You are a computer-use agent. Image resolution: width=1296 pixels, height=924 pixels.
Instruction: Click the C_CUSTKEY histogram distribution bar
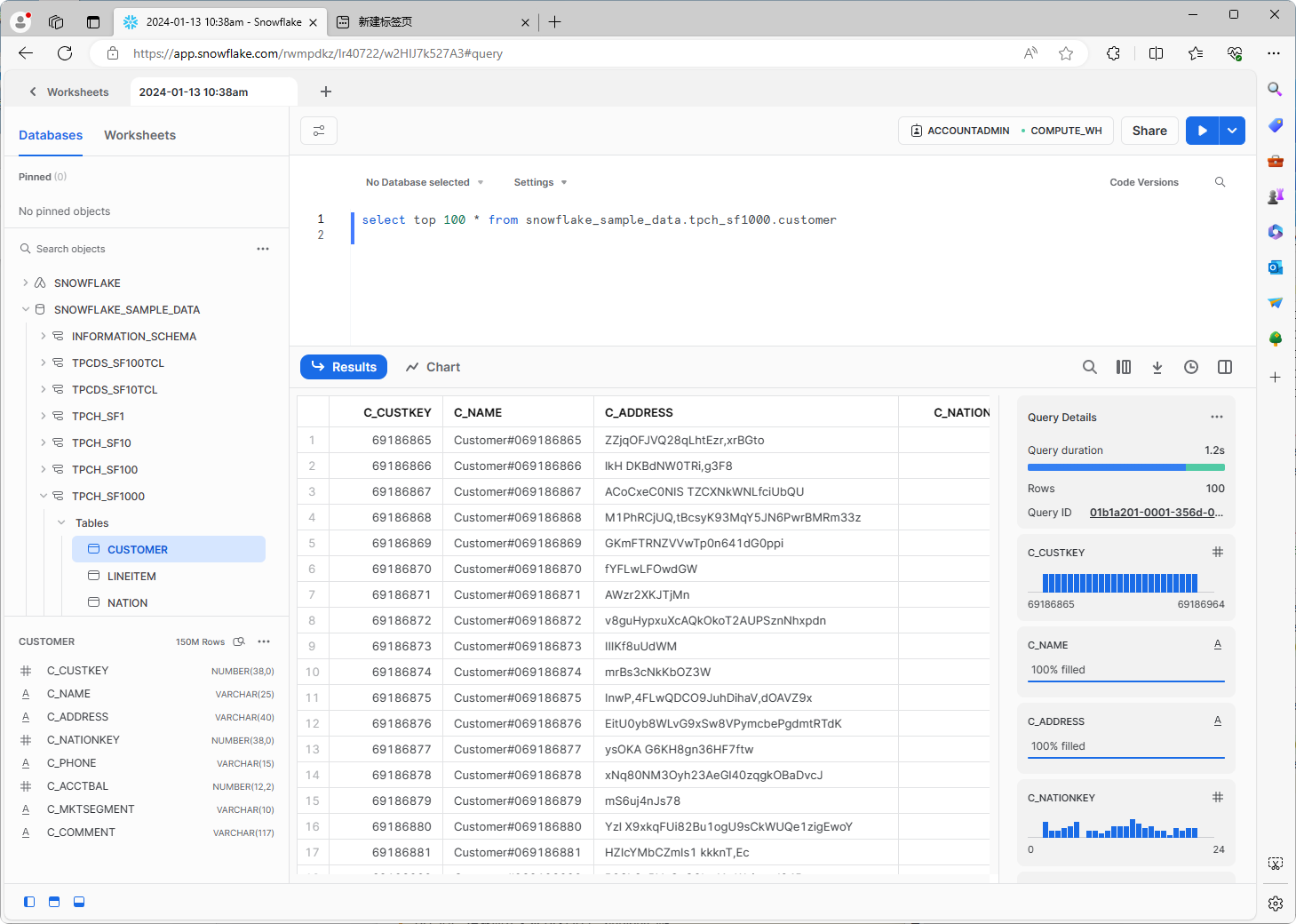[x=1119, y=583]
